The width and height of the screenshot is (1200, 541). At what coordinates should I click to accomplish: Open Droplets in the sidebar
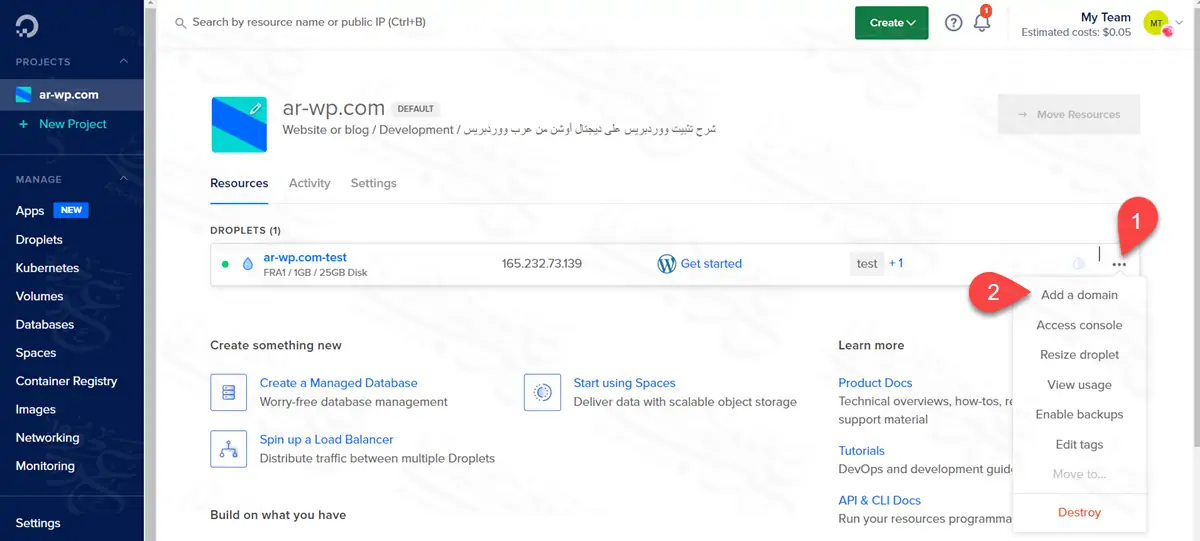tap(39, 240)
